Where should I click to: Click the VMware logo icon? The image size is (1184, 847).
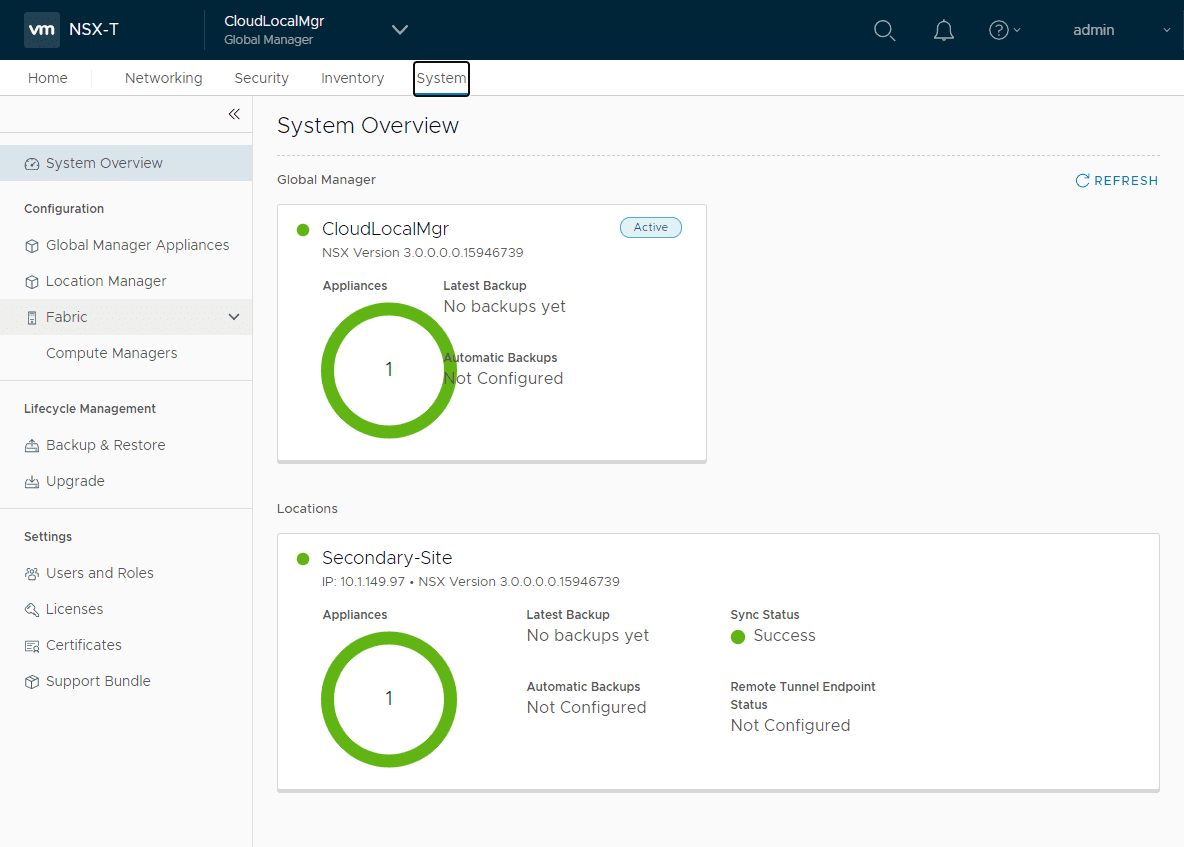pyautogui.click(x=41, y=29)
